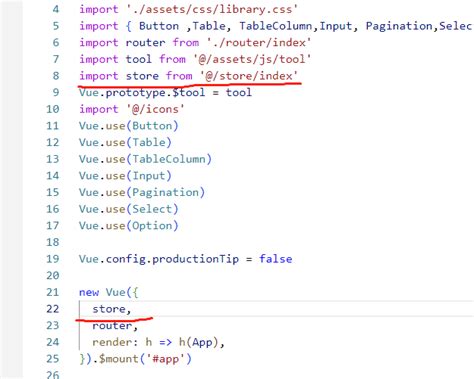Viewport: 474px width, 379px height.
Task: Click line number 22 in the gutter
Action: pyautogui.click(x=53, y=309)
